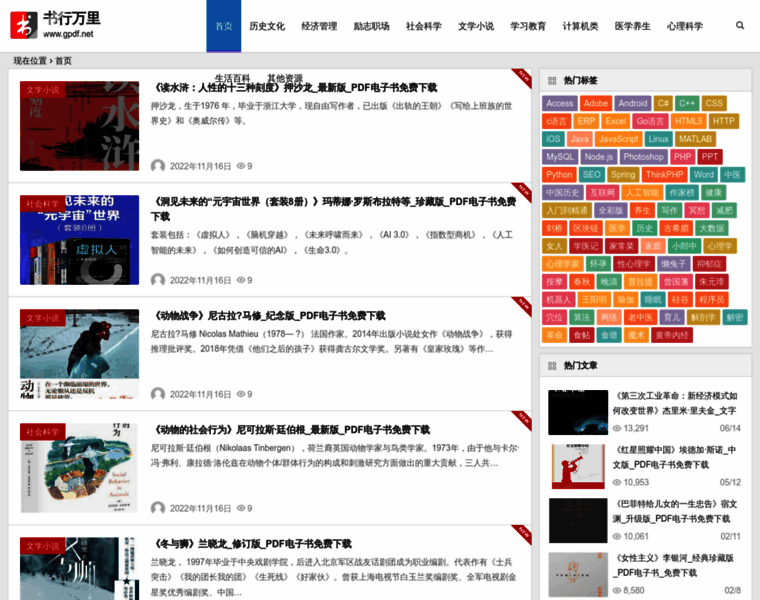The width and height of the screenshot is (760, 600).
Task: Open the 洞见未来的元宇宙世界 article title
Action: click(x=333, y=209)
